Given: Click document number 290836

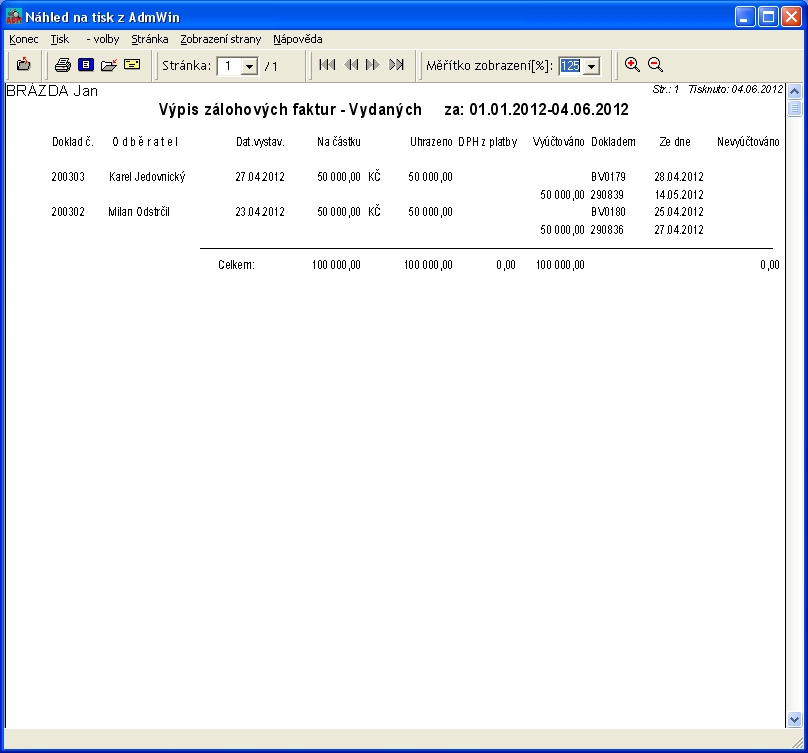Looking at the screenshot, I should 607,230.
